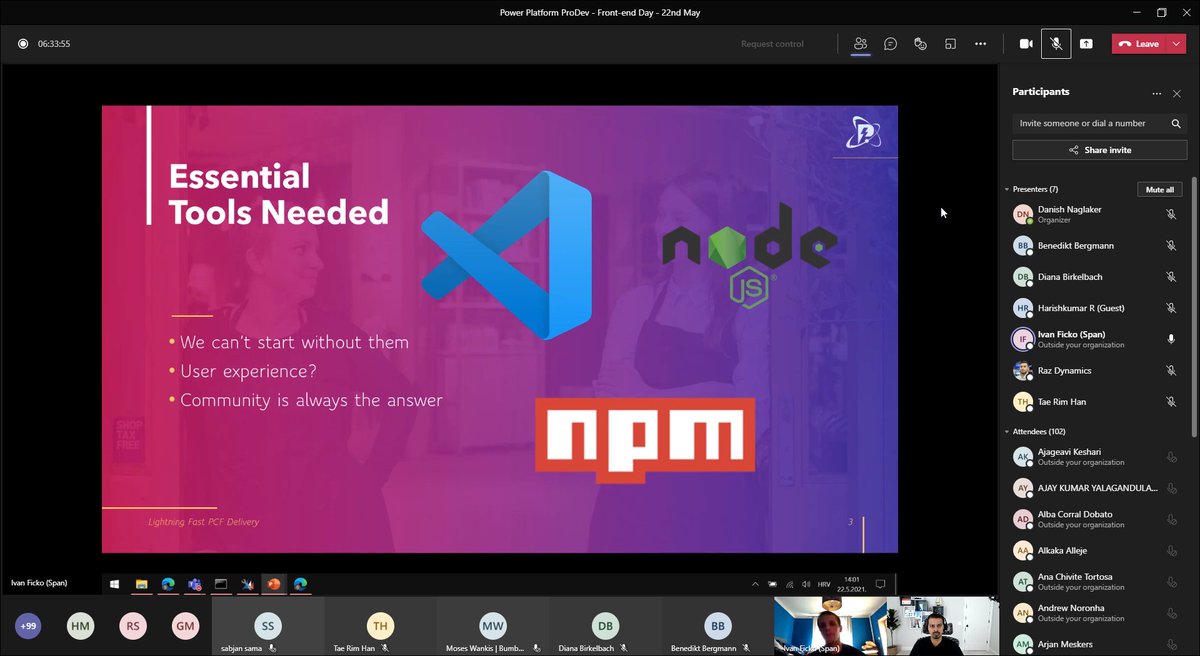Select the Moses Wankis participant tile
1200x656 pixels.
(493, 627)
